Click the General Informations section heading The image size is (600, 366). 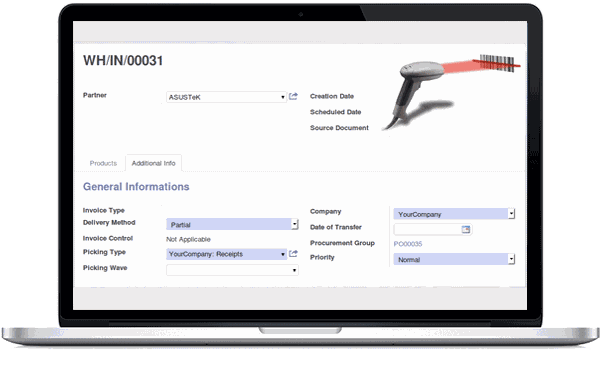click(x=136, y=186)
